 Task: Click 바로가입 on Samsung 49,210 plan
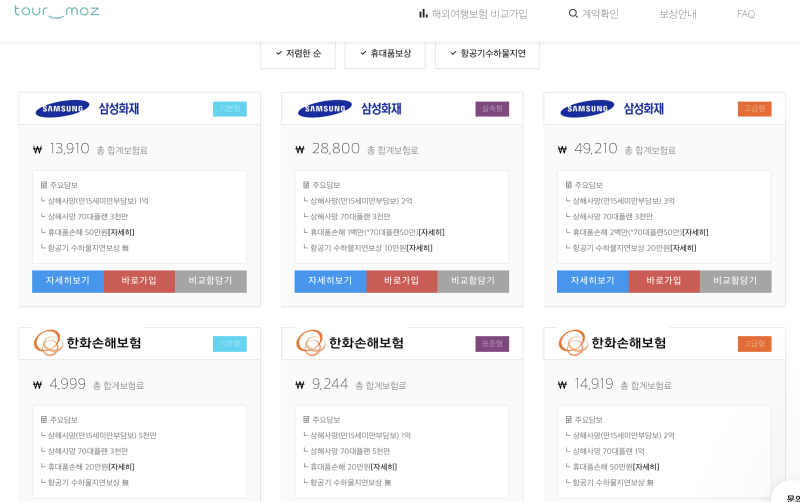pyautogui.click(x=664, y=281)
